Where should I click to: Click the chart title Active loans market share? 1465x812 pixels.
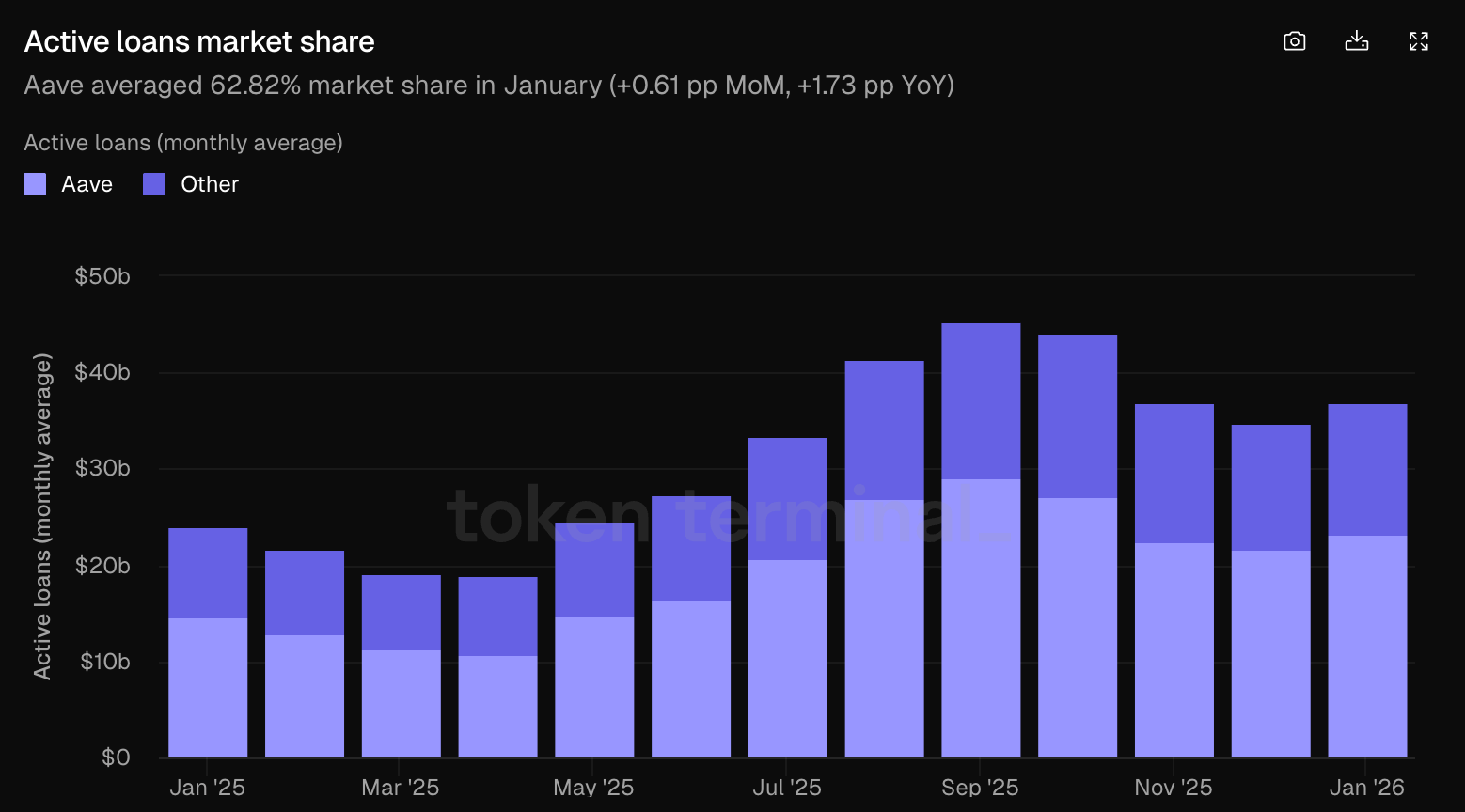tap(199, 41)
